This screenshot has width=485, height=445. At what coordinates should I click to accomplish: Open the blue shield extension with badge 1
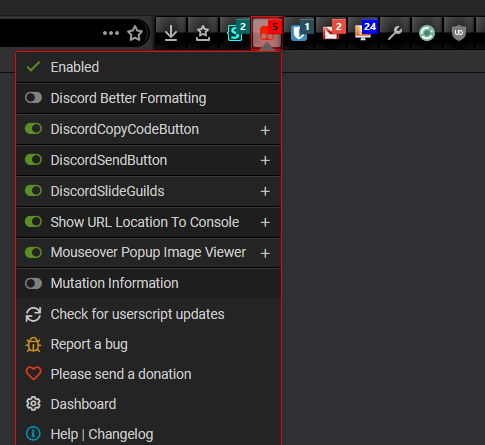299,33
